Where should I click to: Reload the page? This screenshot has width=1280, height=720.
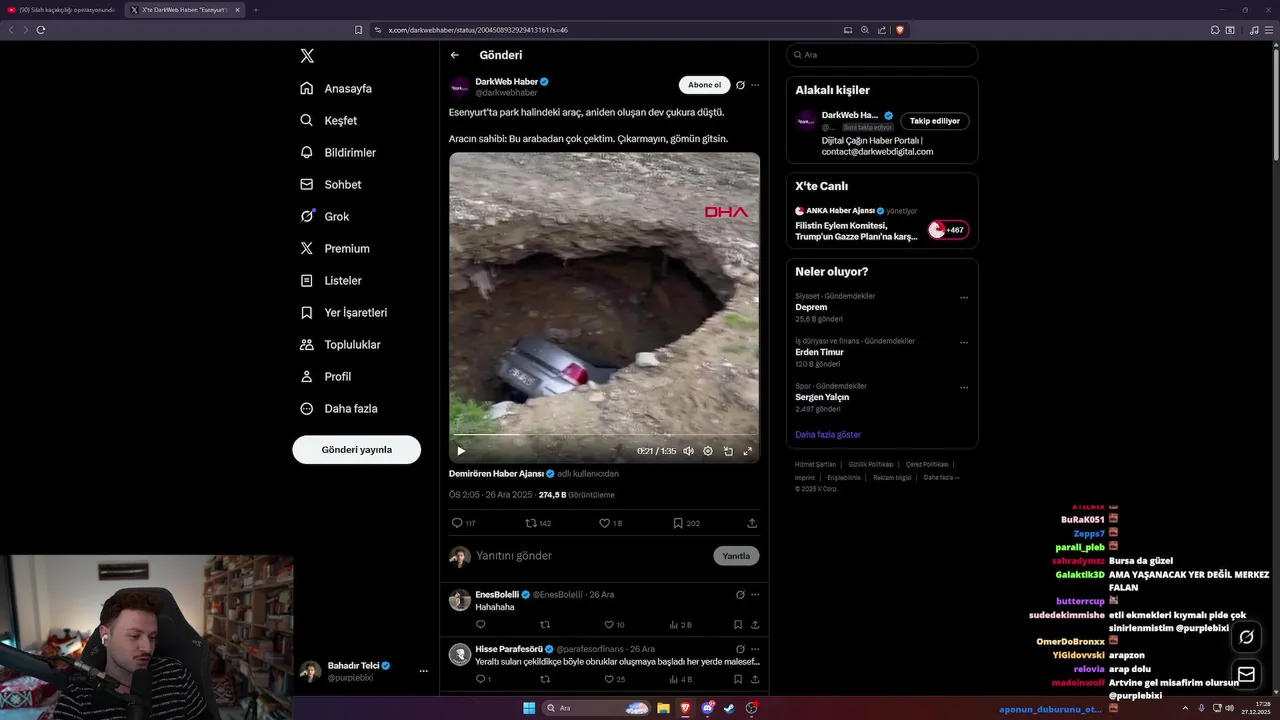tap(41, 30)
